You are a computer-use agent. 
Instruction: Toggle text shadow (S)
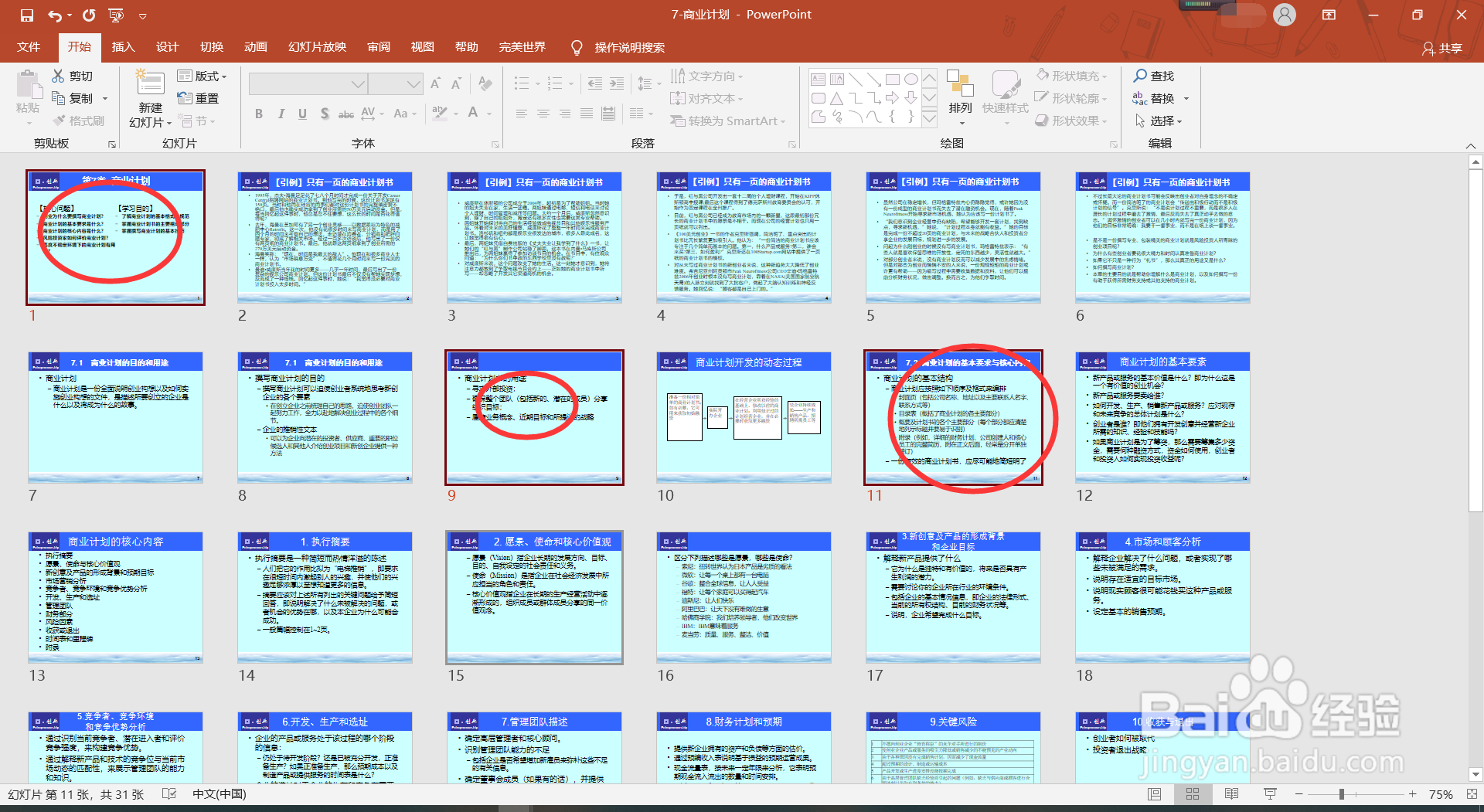pos(325,114)
